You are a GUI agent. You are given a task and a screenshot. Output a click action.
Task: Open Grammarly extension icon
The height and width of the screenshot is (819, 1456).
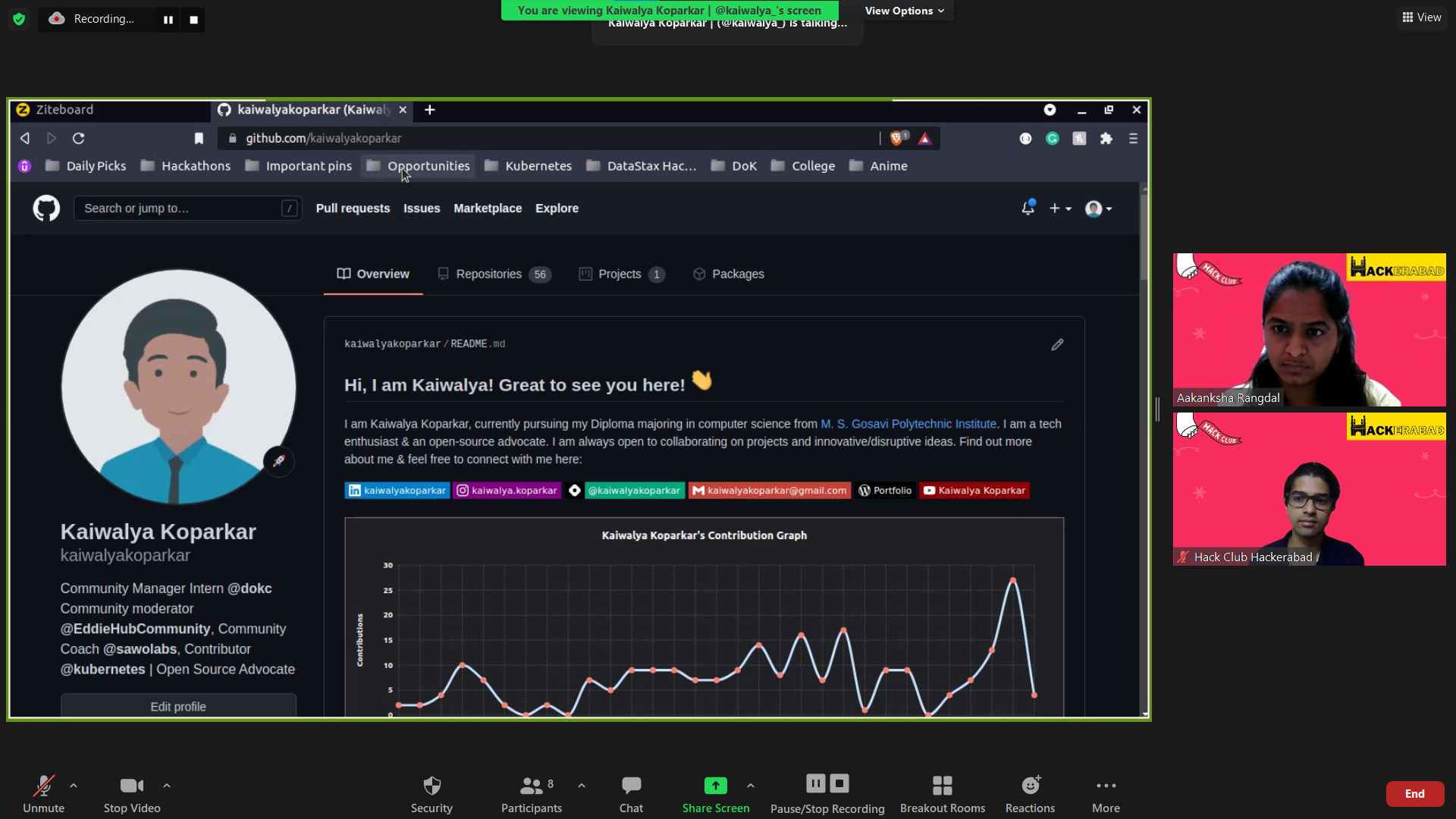[1052, 139]
